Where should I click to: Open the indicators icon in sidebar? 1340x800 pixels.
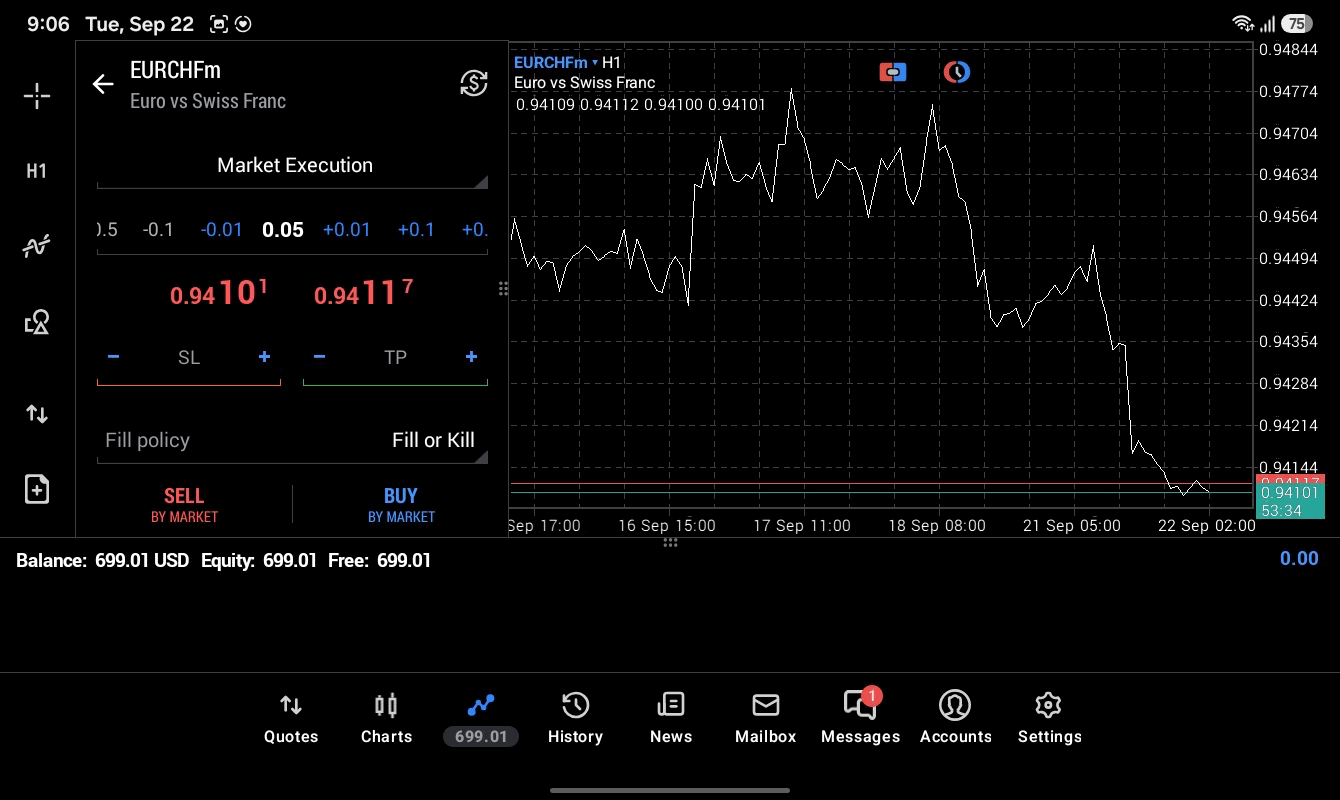[37, 246]
